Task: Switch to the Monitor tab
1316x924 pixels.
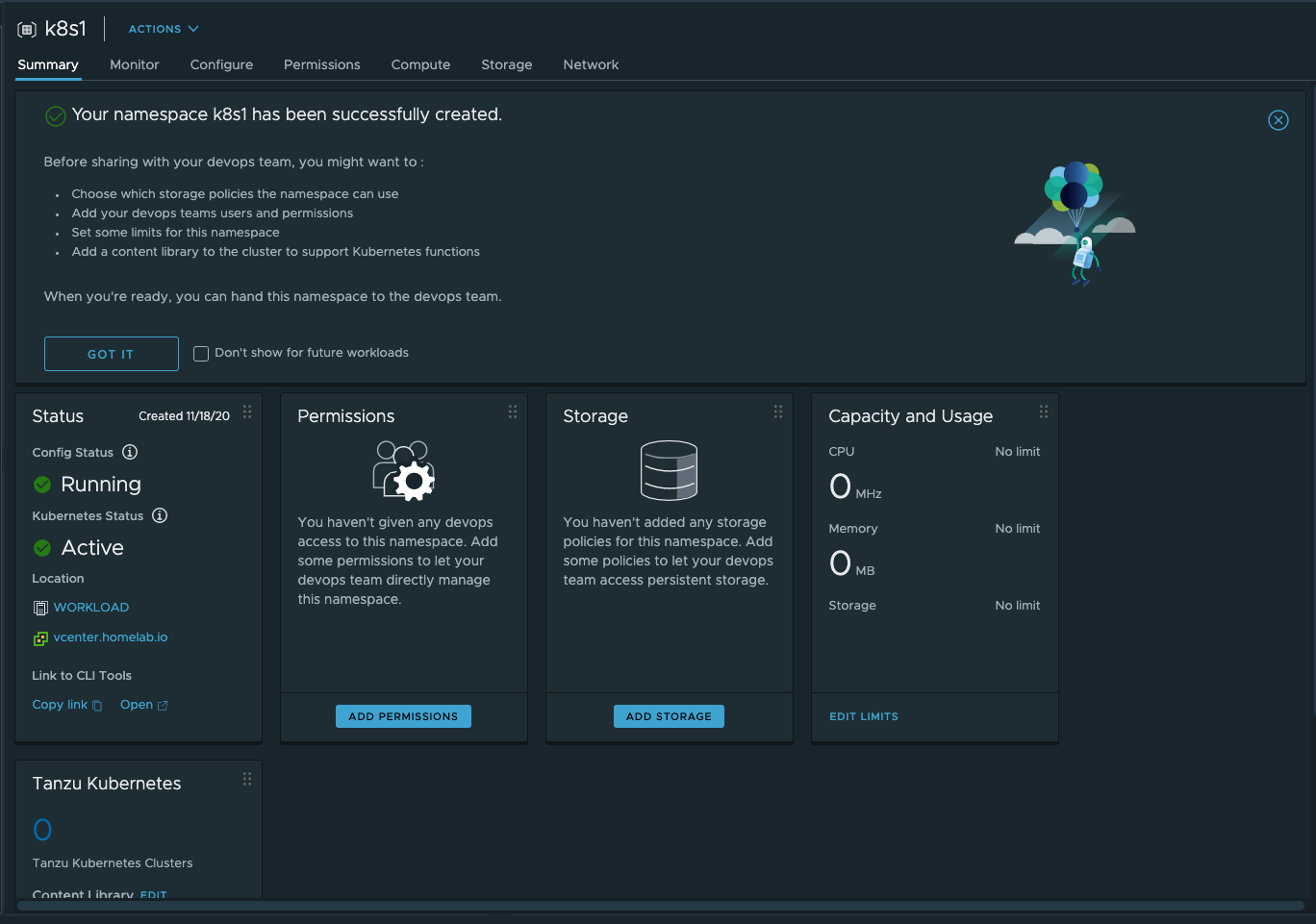Action: point(134,64)
